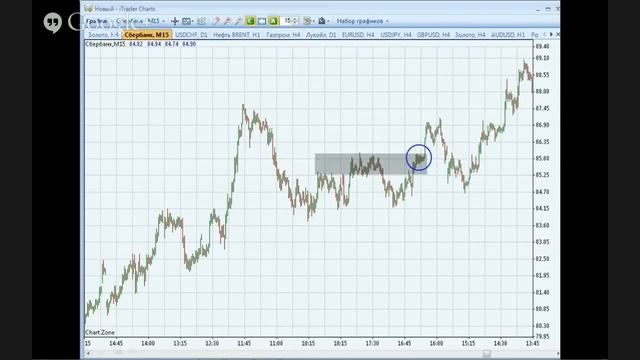640x360 pixels.
Task: Click the camera screenshot icon
Action: (x=322, y=21)
